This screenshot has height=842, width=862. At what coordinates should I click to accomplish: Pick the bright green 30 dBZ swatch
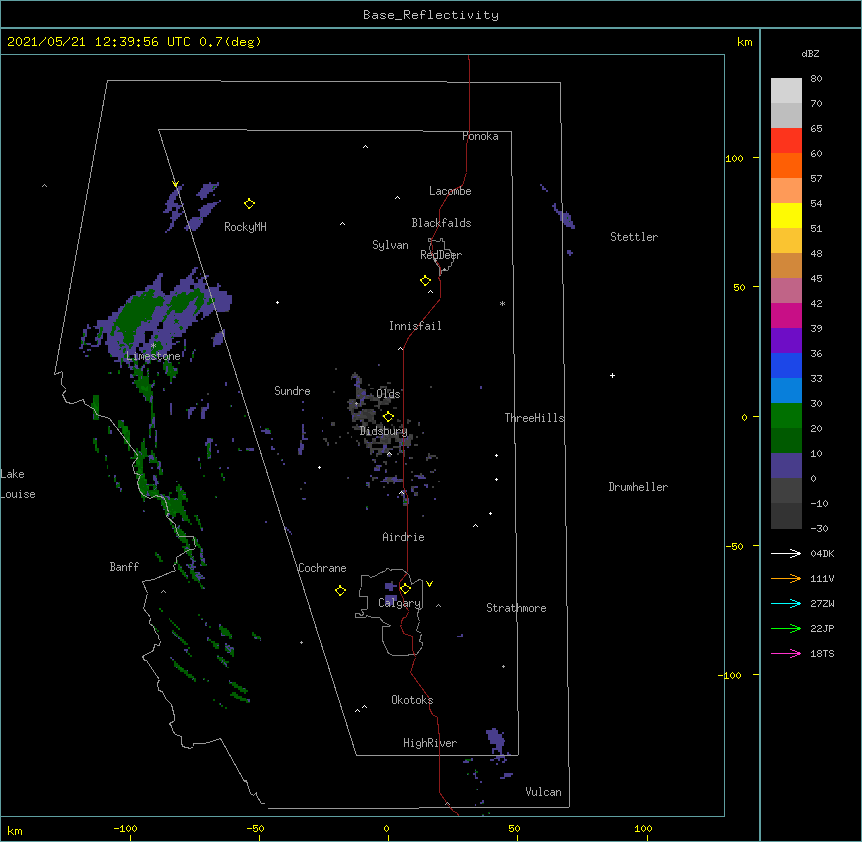786,416
